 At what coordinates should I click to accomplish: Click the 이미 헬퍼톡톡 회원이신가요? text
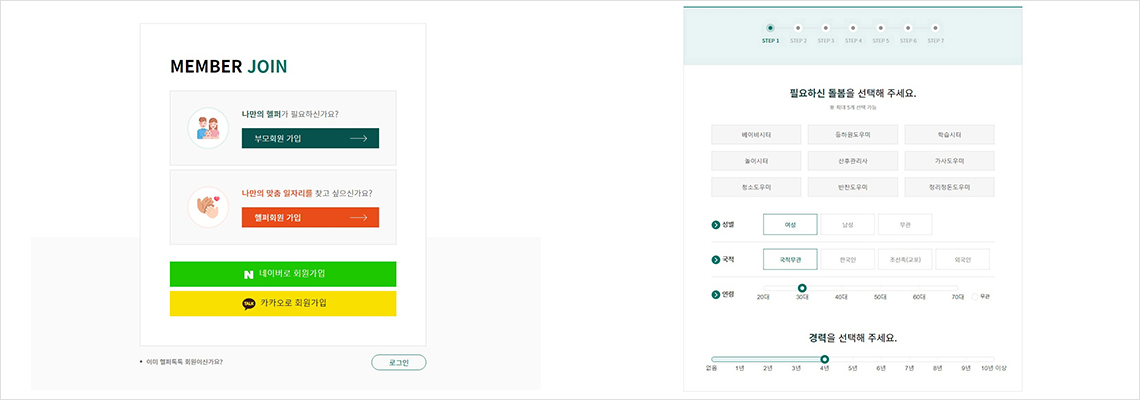click(185, 361)
